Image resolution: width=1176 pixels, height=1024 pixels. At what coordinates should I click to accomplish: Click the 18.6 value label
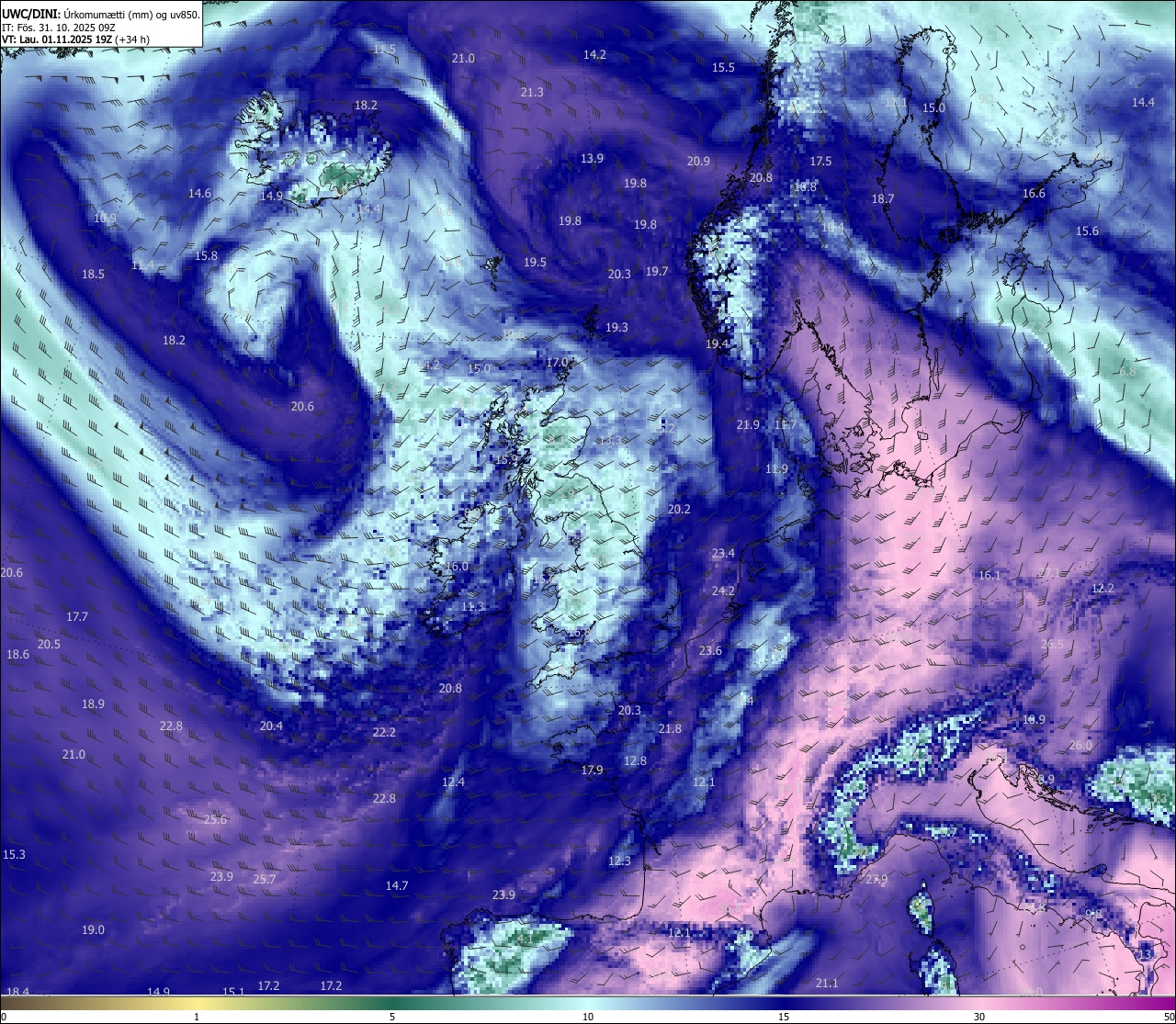click(x=17, y=655)
